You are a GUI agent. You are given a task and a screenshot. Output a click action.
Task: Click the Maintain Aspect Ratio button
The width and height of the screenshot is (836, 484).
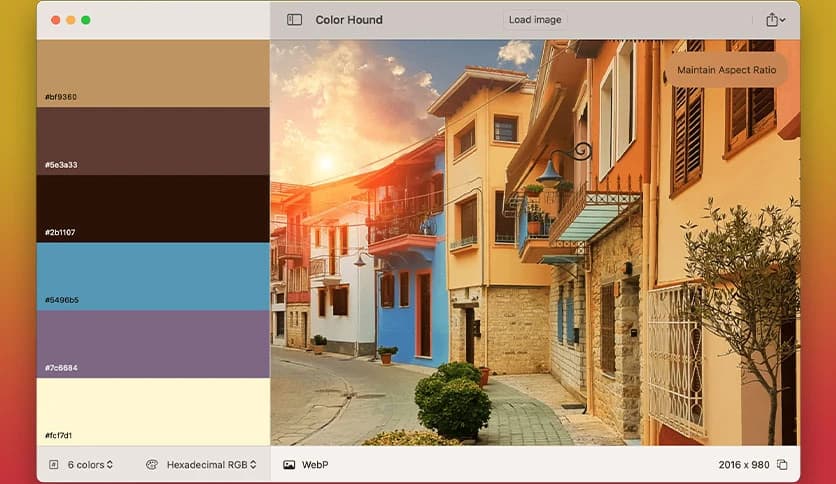[x=726, y=70]
